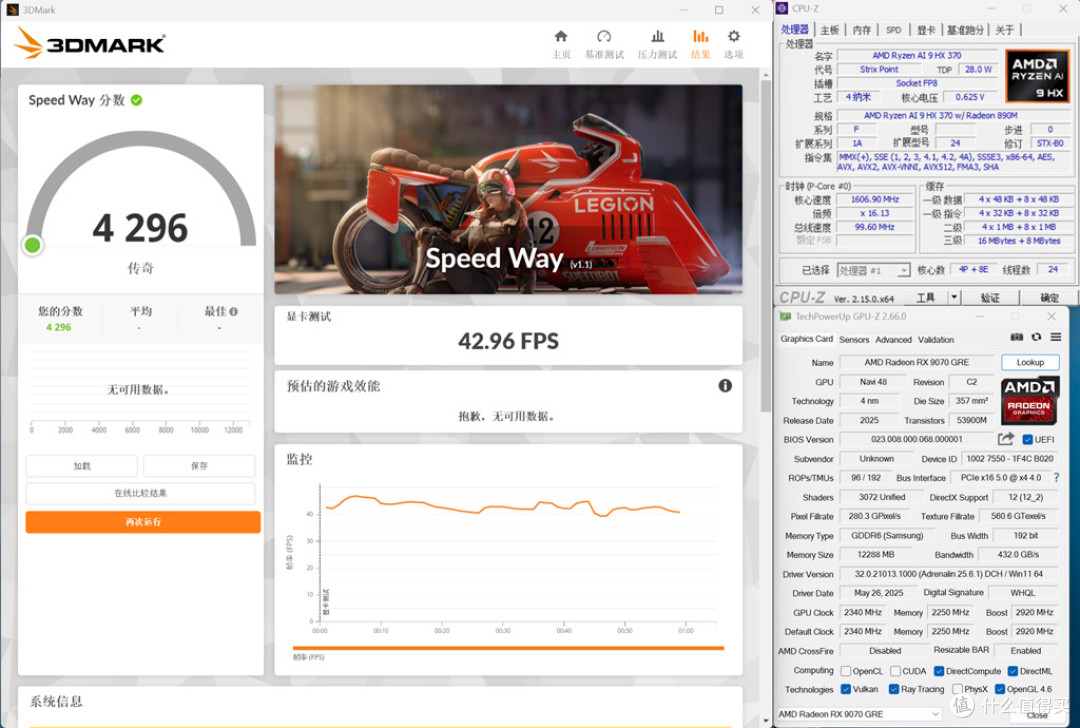Click the BIOS version share icon

click(1006, 439)
